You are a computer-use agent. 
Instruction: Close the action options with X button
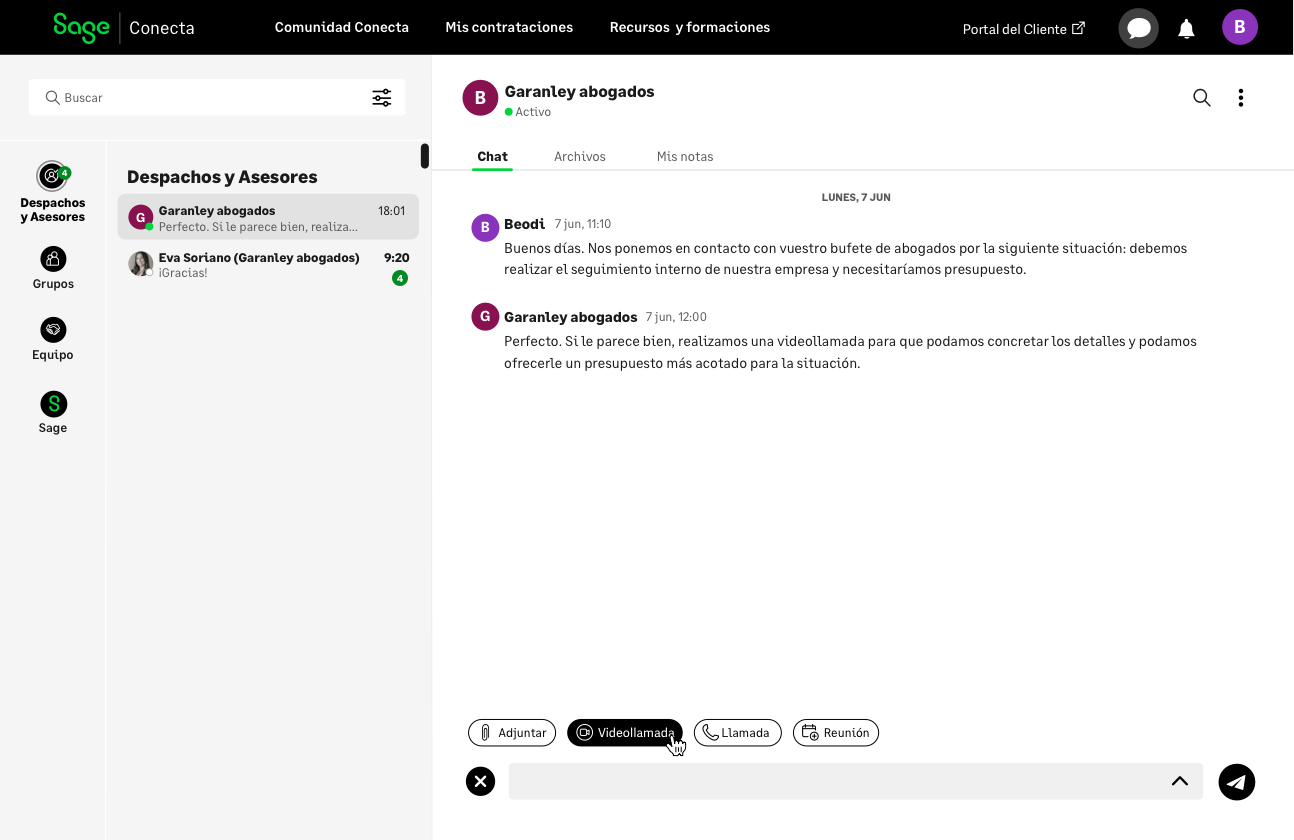(481, 782)
